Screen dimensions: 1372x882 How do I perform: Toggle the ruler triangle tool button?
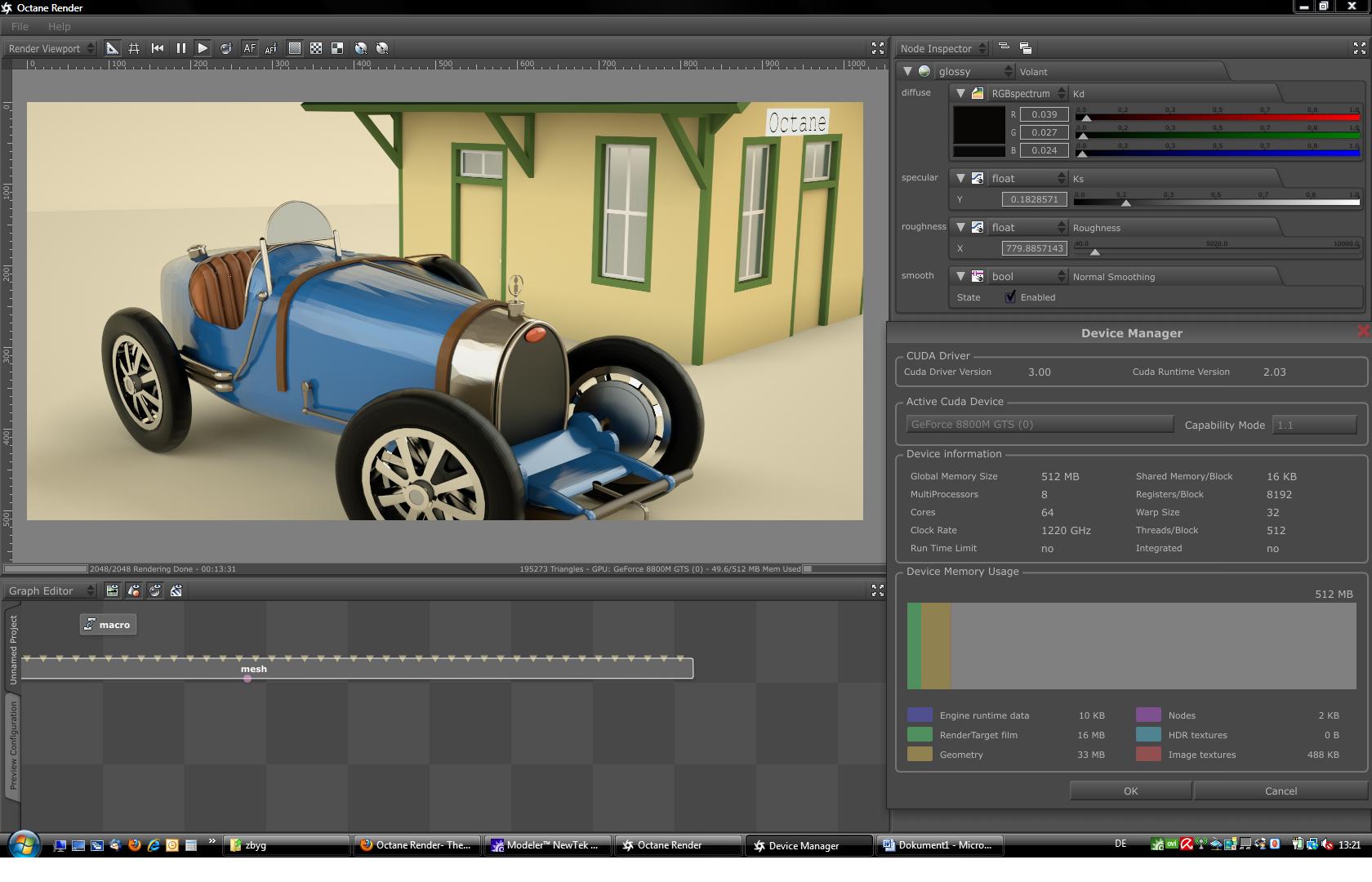[112, 48]
